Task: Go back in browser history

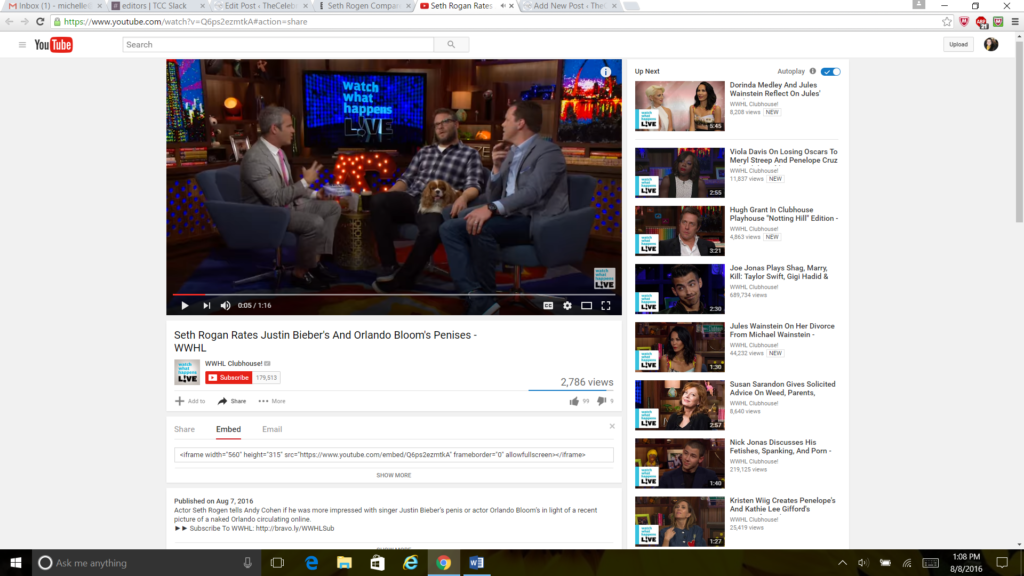Action: point(9,22)
